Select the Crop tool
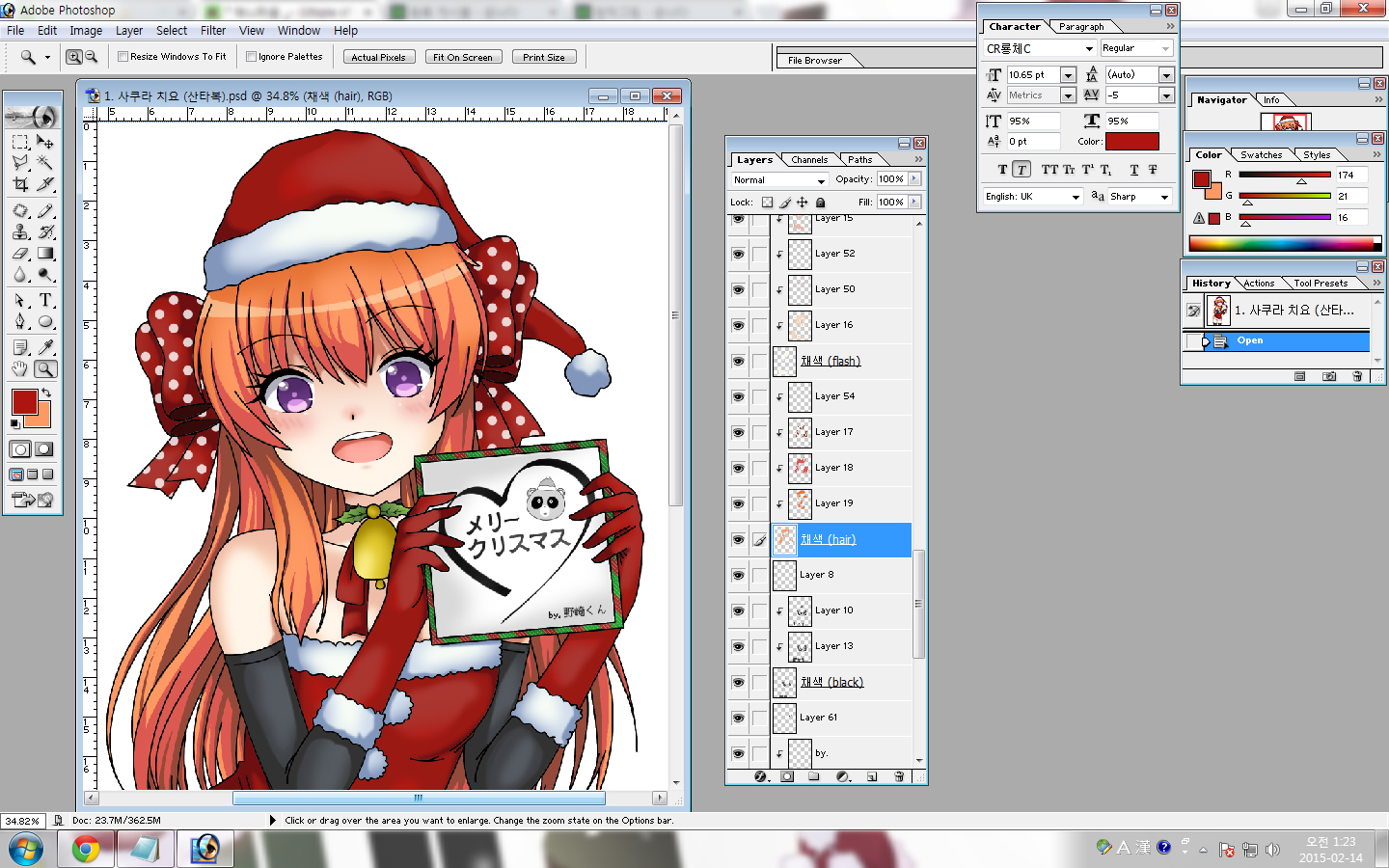 pos(20,184)
